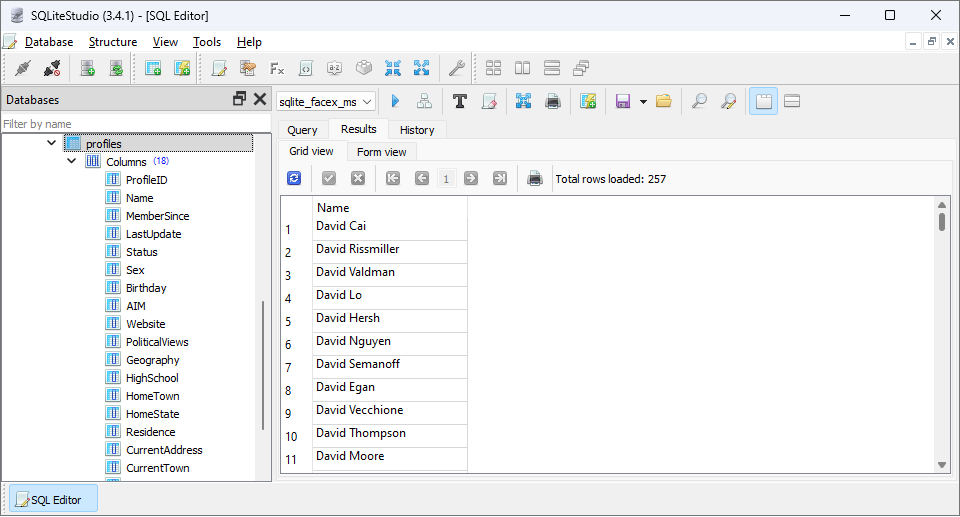The height and width of the screenshot is (517, 960).
Task: Open the Structure menu
Action: 113,42
